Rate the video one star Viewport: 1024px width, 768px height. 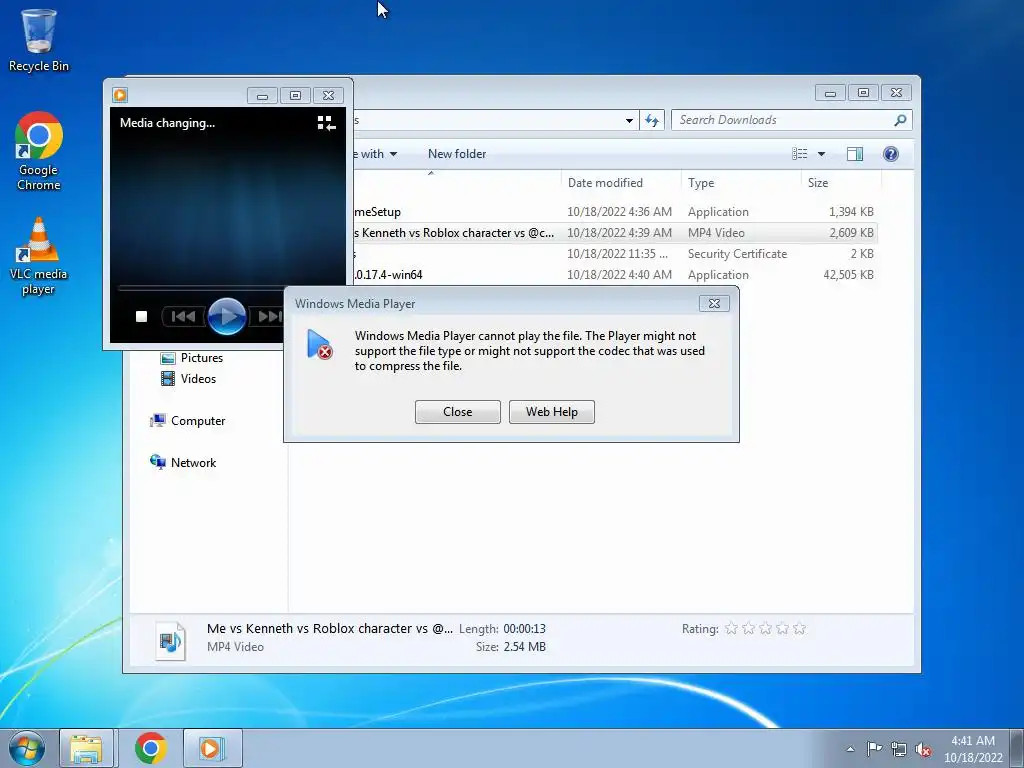(x=731, y=629)
